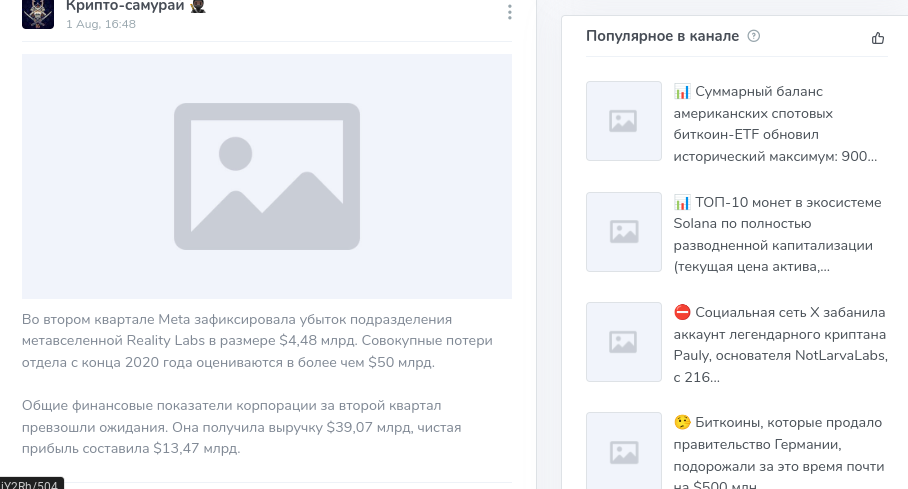This screenshot has height=489, width=908.
Task: Open the Крипто-самурай channel name link
Action: (x=125, y=6)
